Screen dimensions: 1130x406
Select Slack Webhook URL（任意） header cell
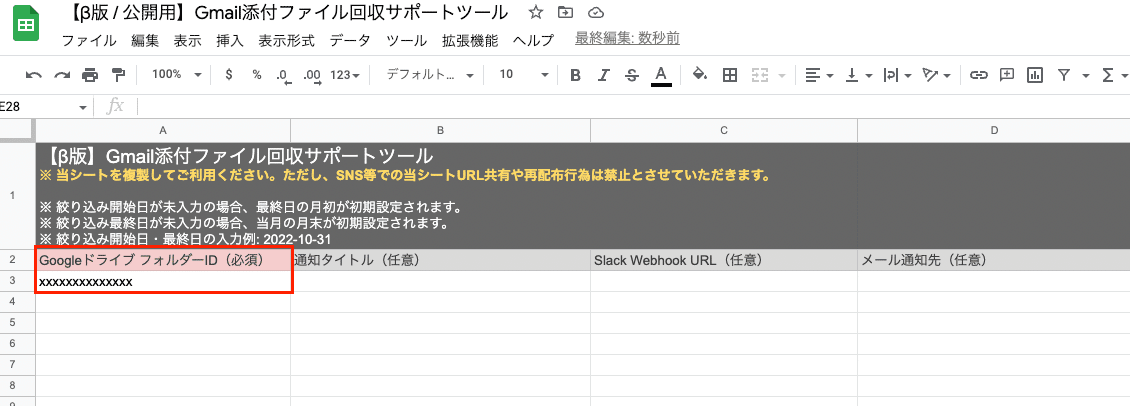(x=724, y=260)
